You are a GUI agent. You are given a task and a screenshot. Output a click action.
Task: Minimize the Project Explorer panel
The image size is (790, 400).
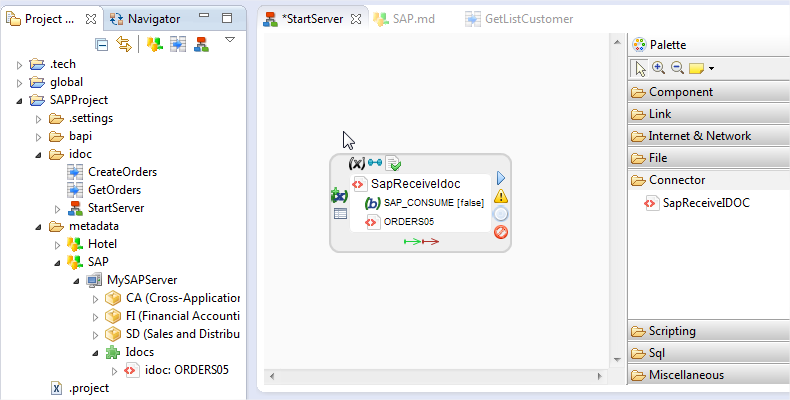[x=204, y=16]
